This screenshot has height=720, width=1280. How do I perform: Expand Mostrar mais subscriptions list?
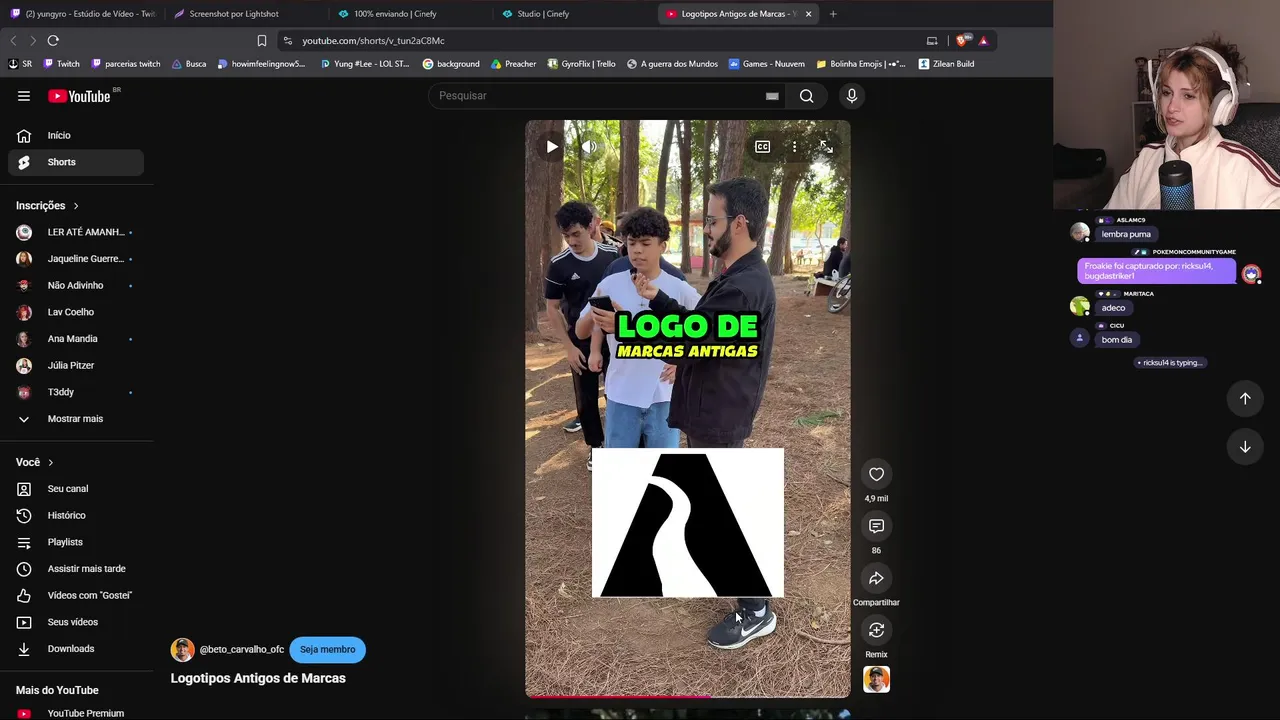pyautogui.click(x=76, y=419)
